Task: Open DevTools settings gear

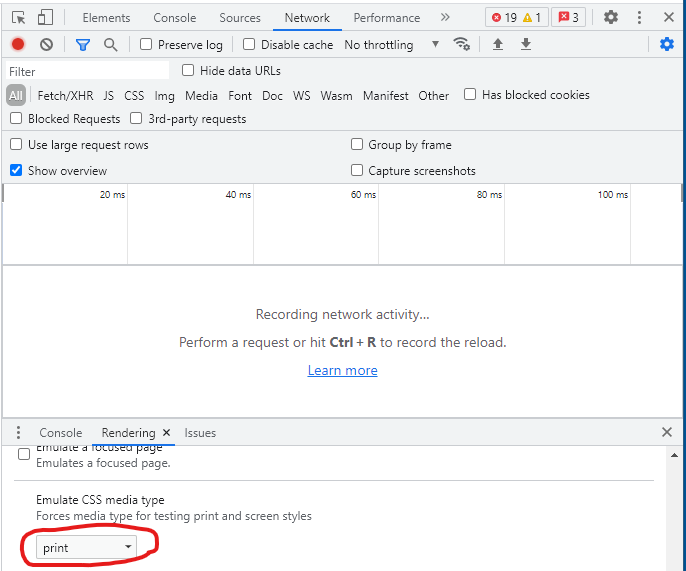Action: point(611,18)
